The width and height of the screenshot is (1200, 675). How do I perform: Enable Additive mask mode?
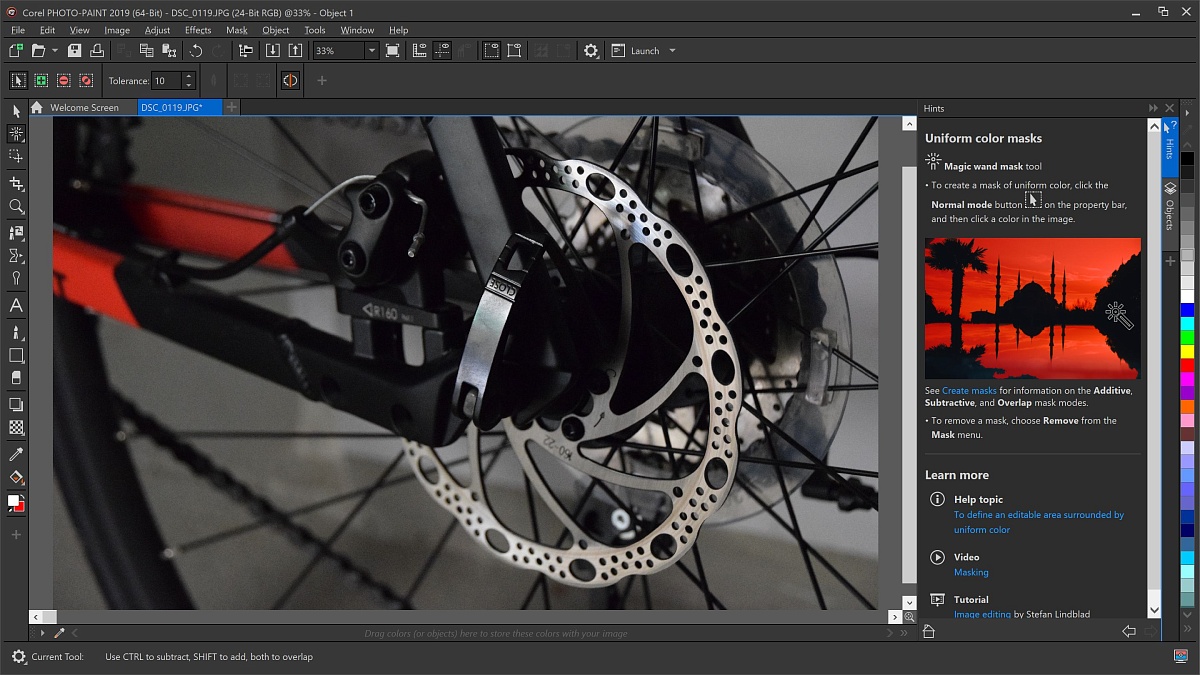(x=41, y=81)
